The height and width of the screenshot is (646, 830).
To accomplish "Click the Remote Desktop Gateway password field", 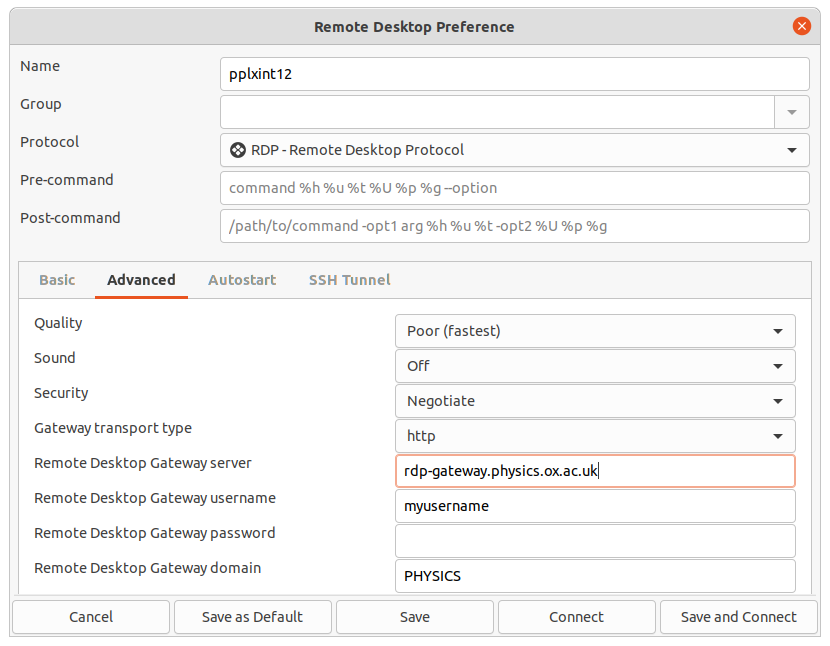I will click(595, 541).
